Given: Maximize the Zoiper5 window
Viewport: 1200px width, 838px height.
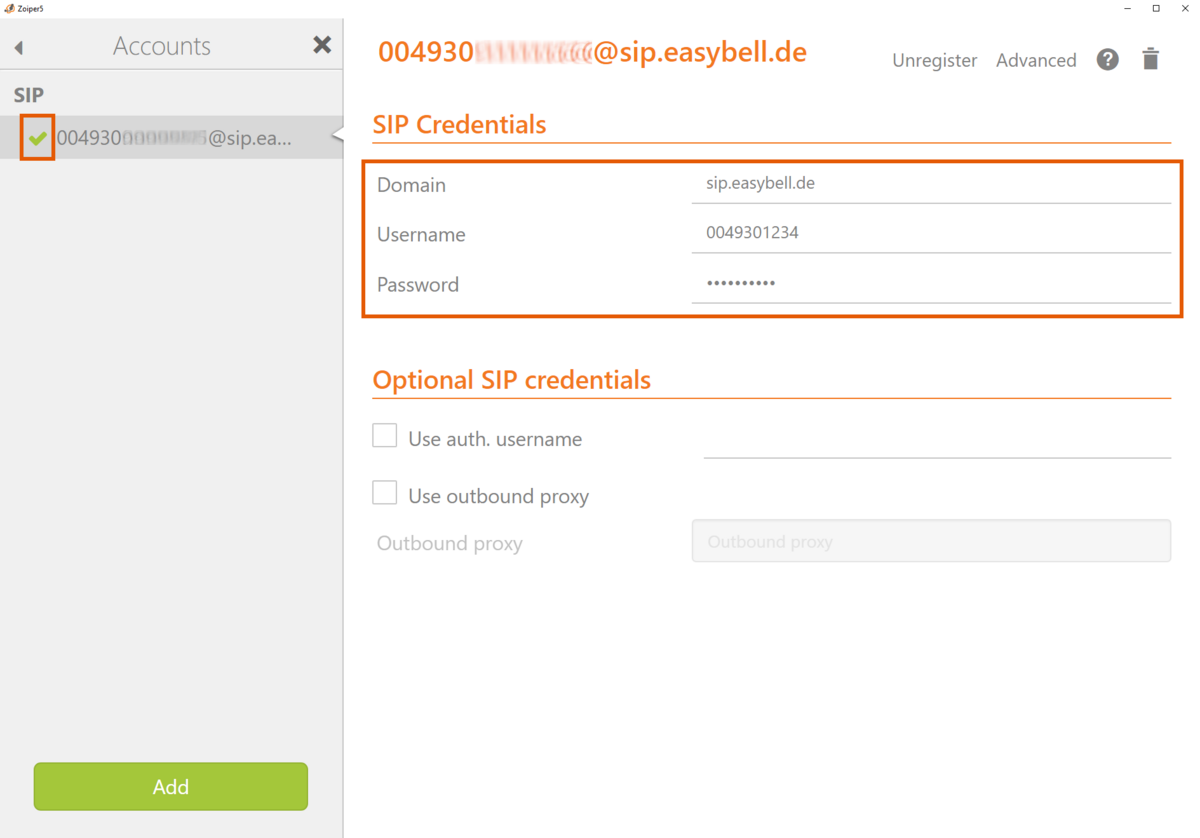Looking at the screenshot, I should [x=1156, y=8].
